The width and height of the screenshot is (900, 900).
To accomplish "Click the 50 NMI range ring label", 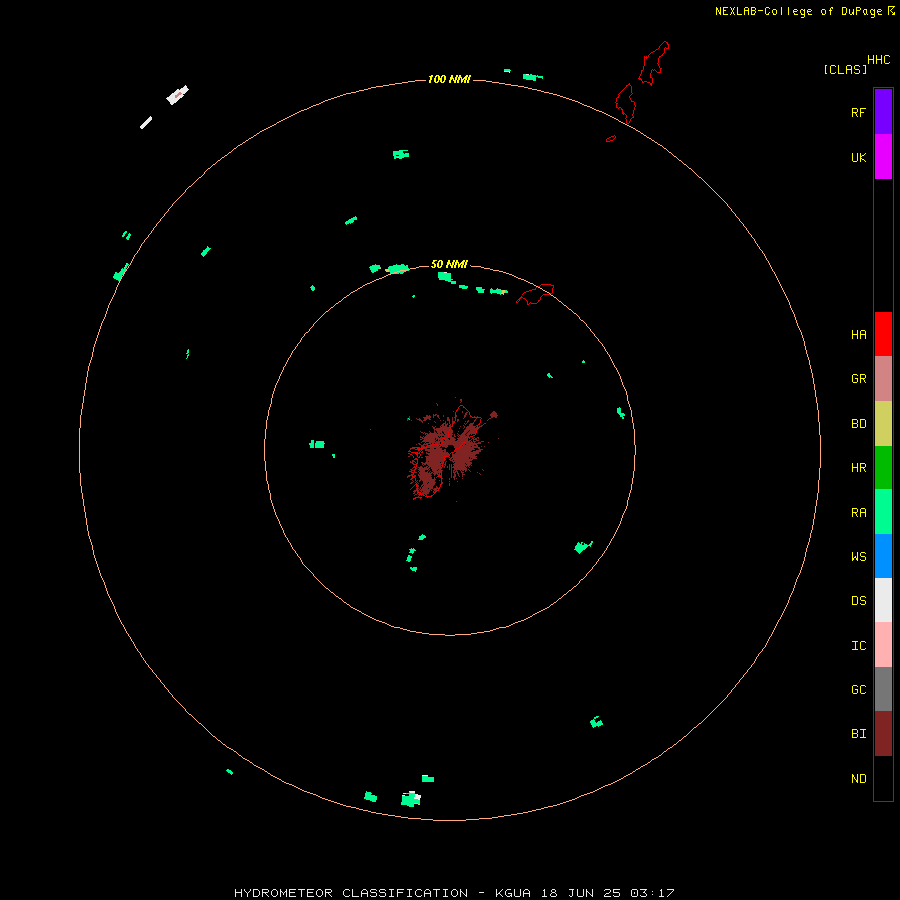I will [449, 264].
